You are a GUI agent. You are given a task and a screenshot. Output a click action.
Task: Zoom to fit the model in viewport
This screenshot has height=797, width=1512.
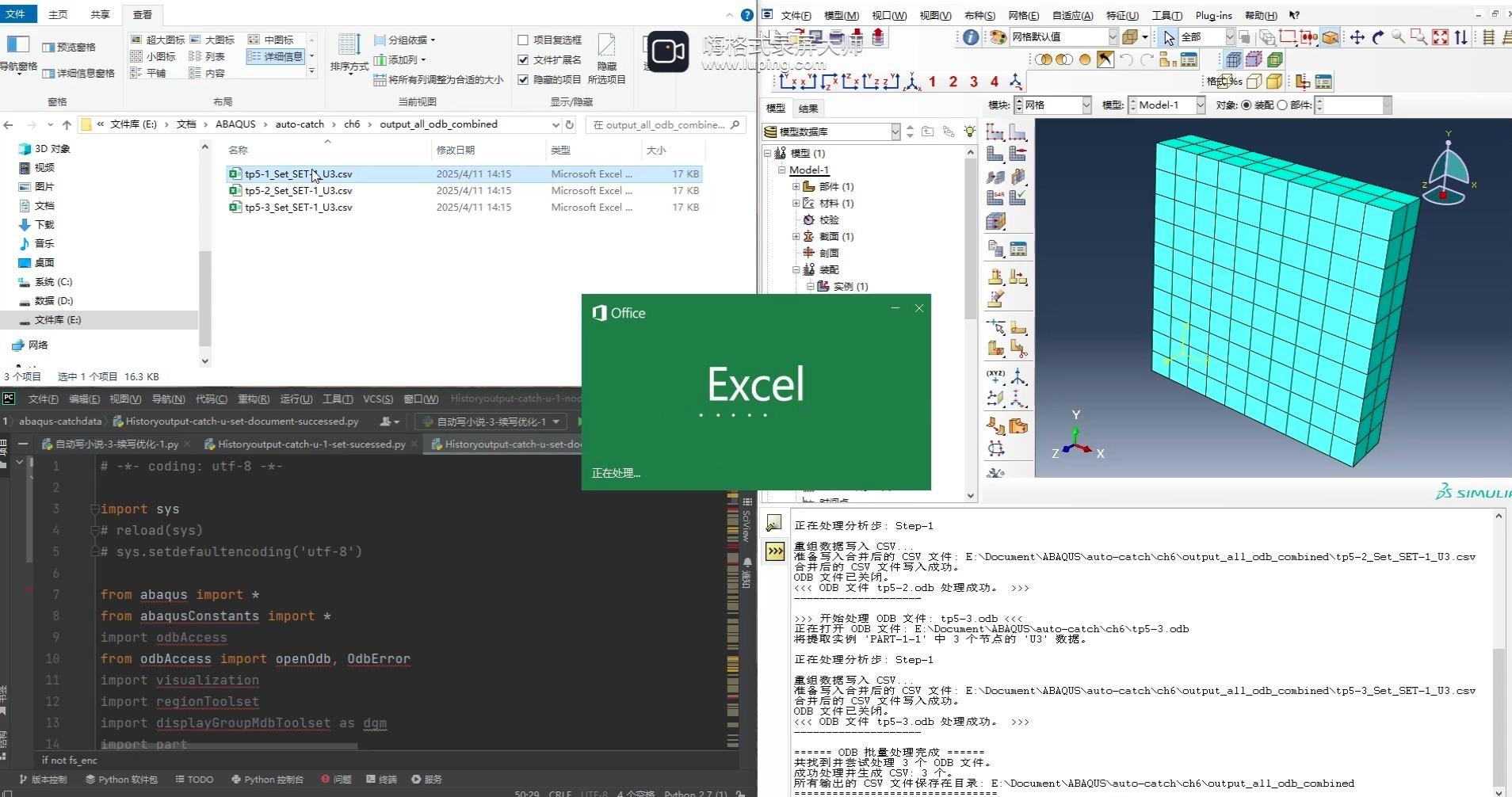click(x=1440, y=37)
